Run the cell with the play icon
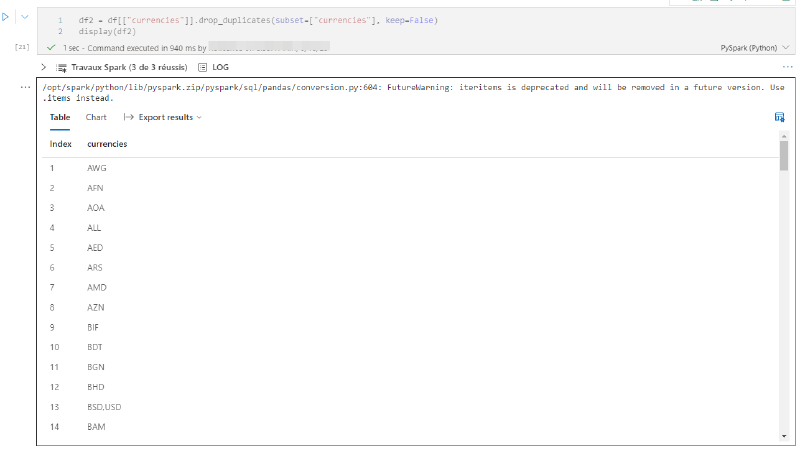 coord(6,17)
